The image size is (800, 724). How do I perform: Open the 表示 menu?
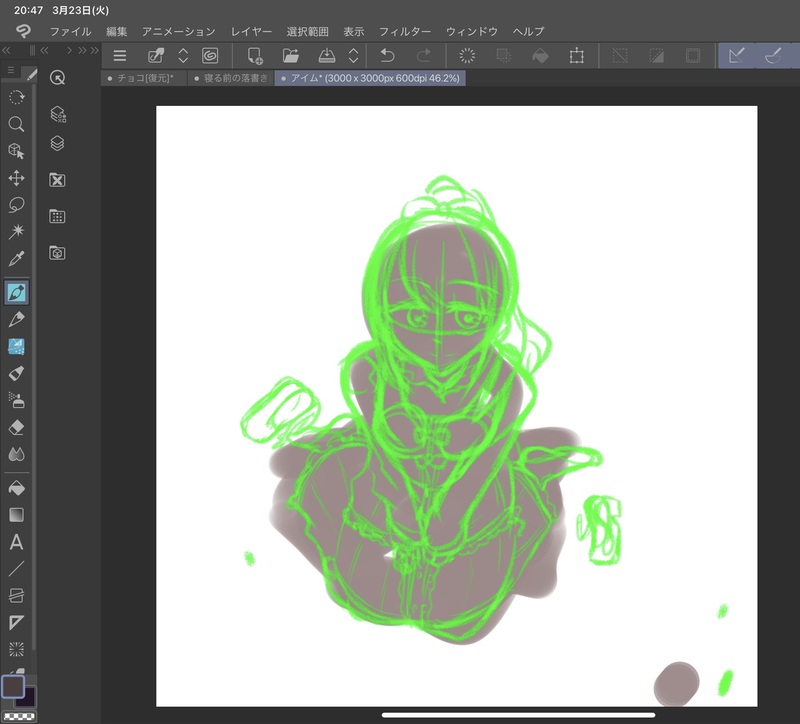click(354, 32)
